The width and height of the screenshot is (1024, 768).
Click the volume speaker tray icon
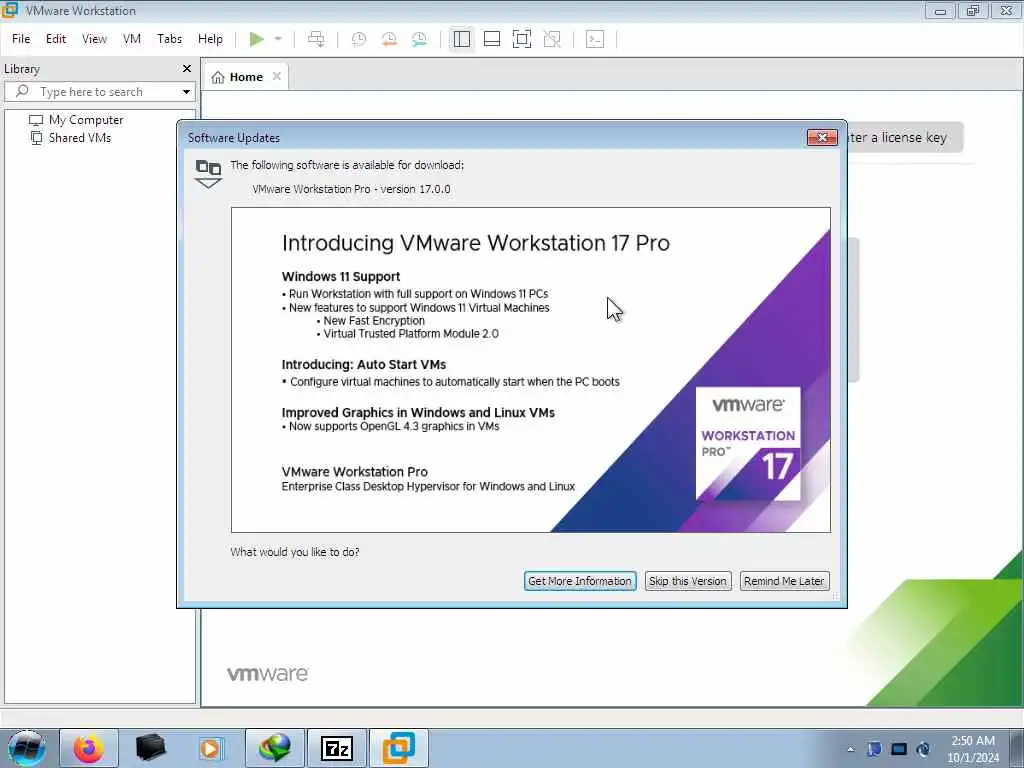point(923,749)
